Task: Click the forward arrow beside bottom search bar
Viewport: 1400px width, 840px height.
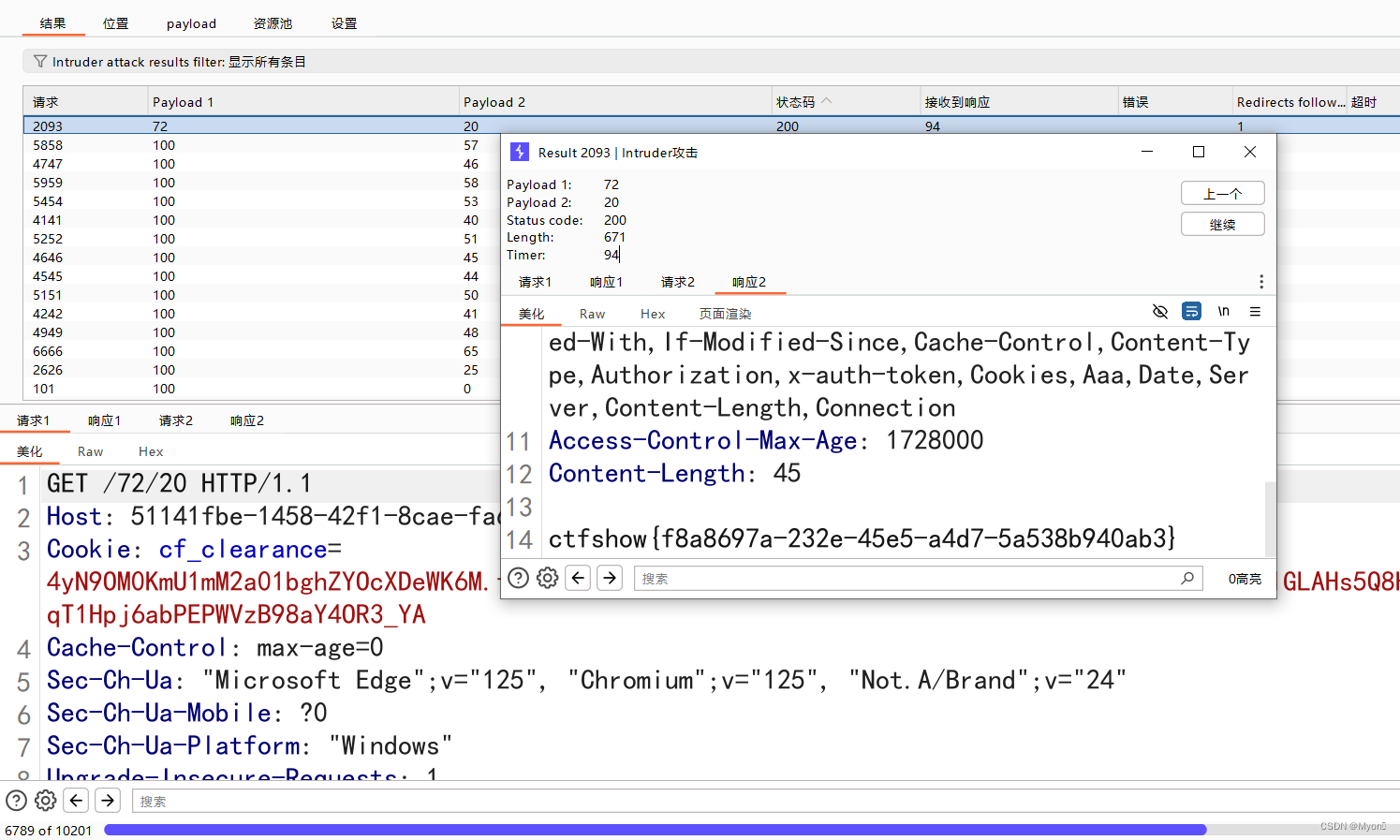Action: pyautogui.click(x=107, y=801)
